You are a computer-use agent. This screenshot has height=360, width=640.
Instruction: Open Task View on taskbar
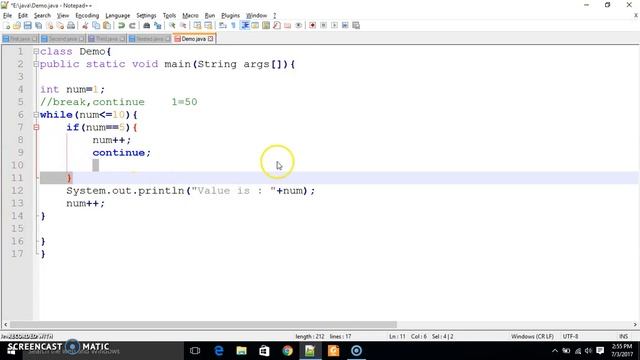[195, 351]
